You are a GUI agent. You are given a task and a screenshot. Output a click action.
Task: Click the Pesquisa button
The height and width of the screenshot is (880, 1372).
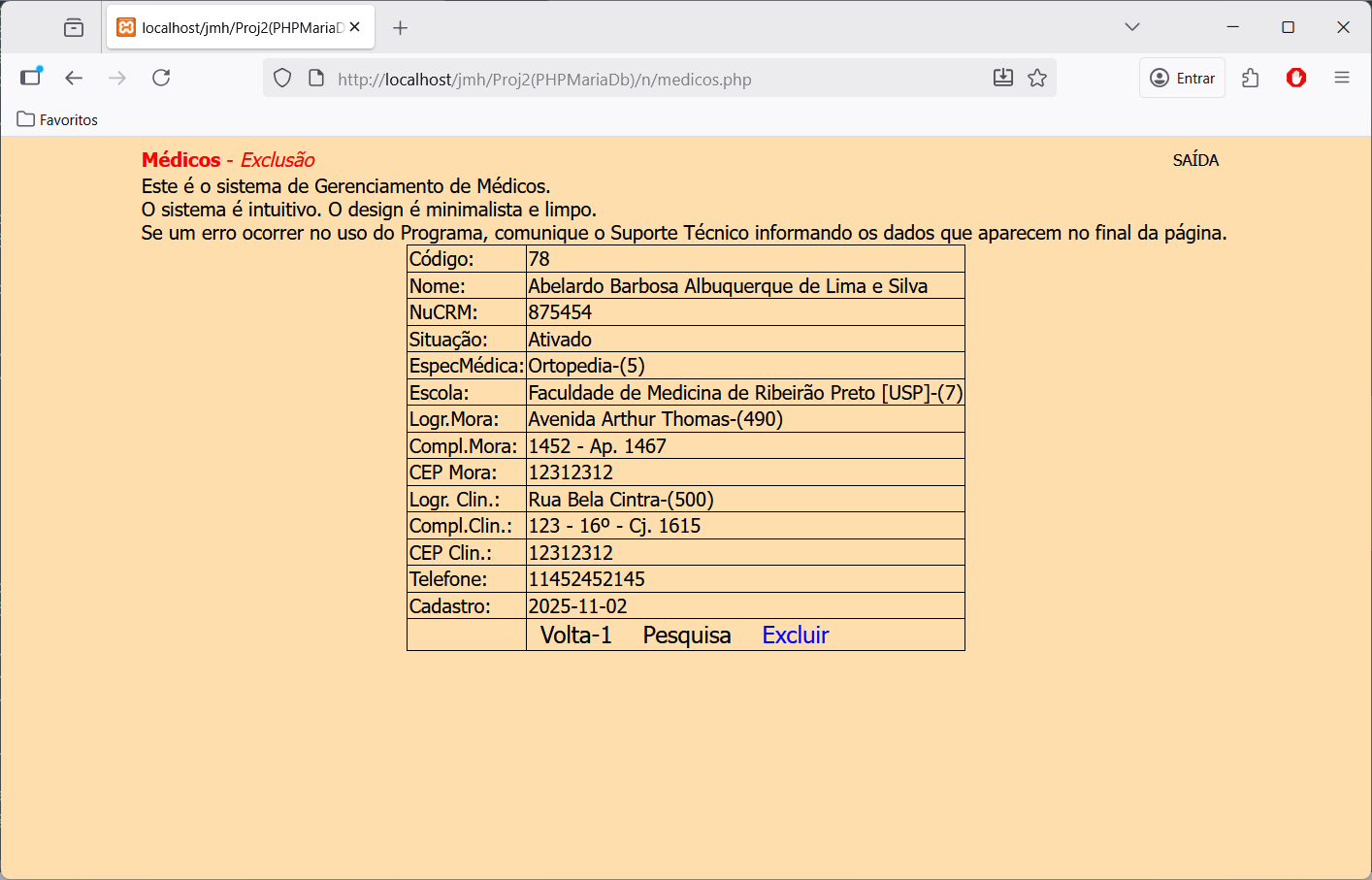(x=687, y=635)
